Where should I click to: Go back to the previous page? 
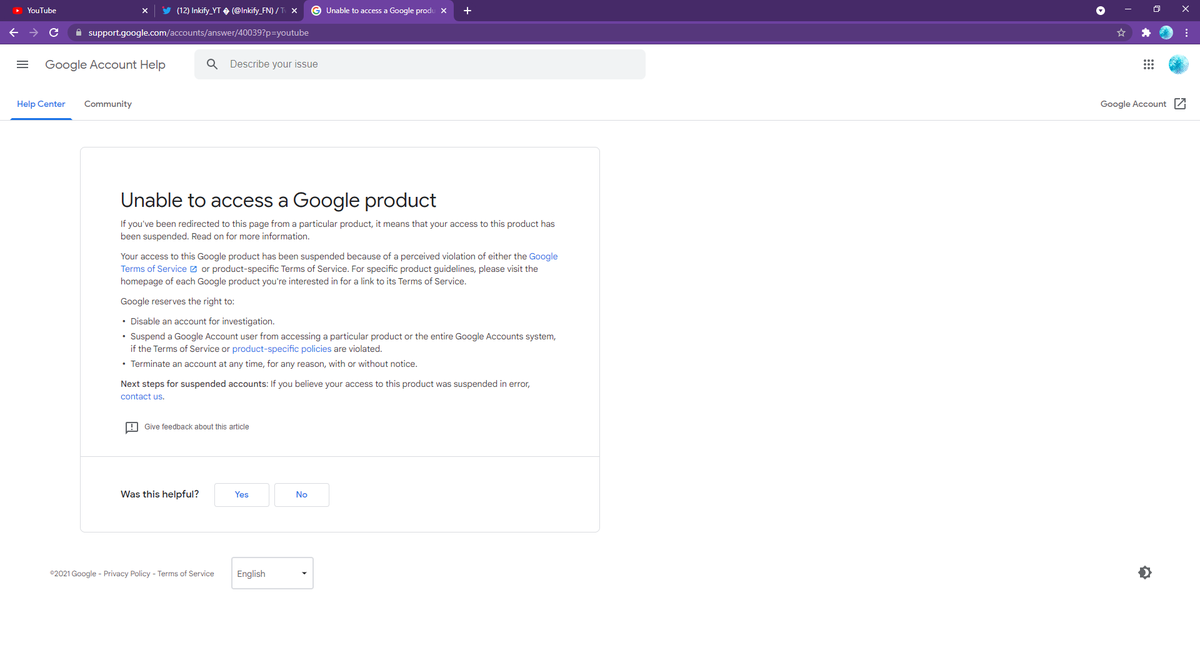coord(14,32)
